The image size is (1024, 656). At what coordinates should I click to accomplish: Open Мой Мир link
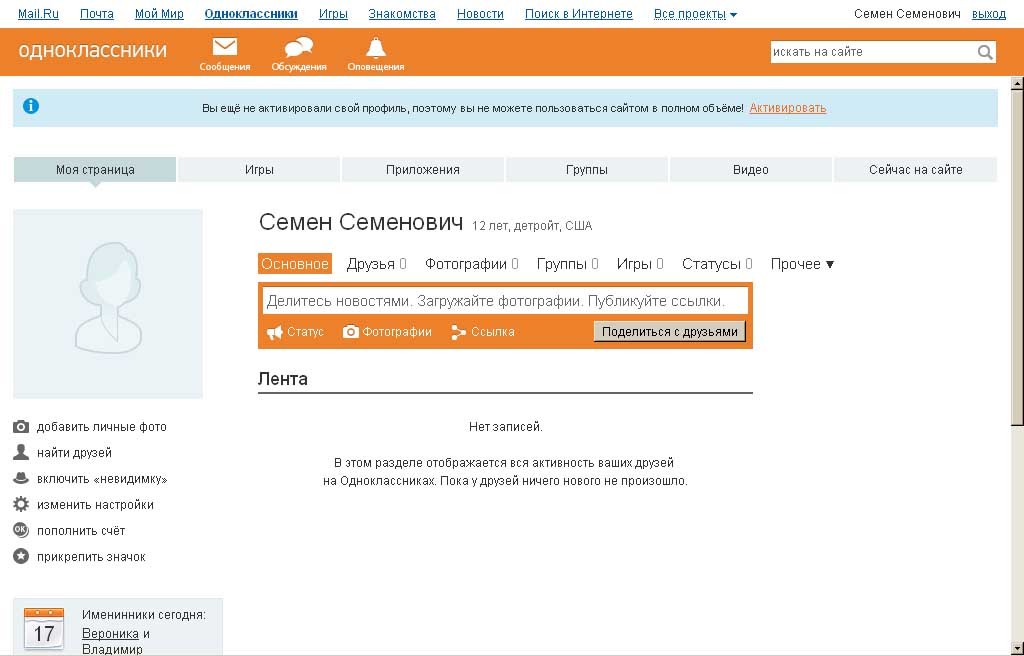point(159,14)
